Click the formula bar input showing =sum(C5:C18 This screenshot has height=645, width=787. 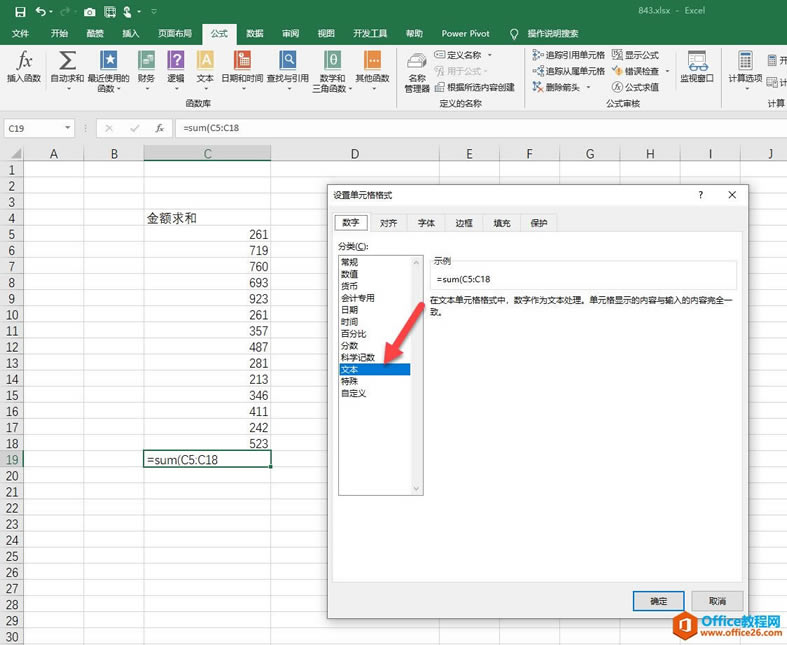(x=481, y=128)
